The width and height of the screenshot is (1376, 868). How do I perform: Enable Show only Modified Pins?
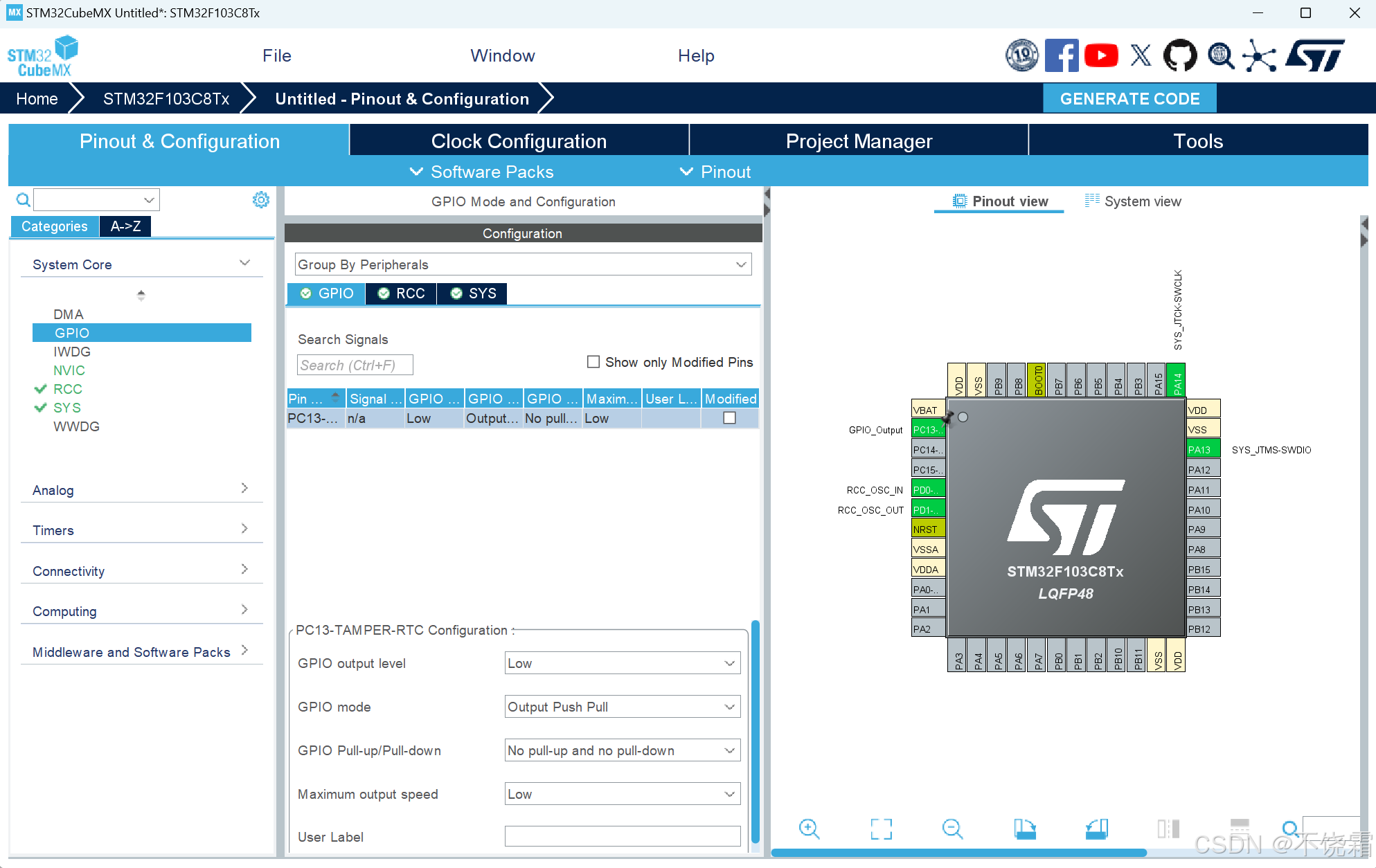(x=593, y=361)
